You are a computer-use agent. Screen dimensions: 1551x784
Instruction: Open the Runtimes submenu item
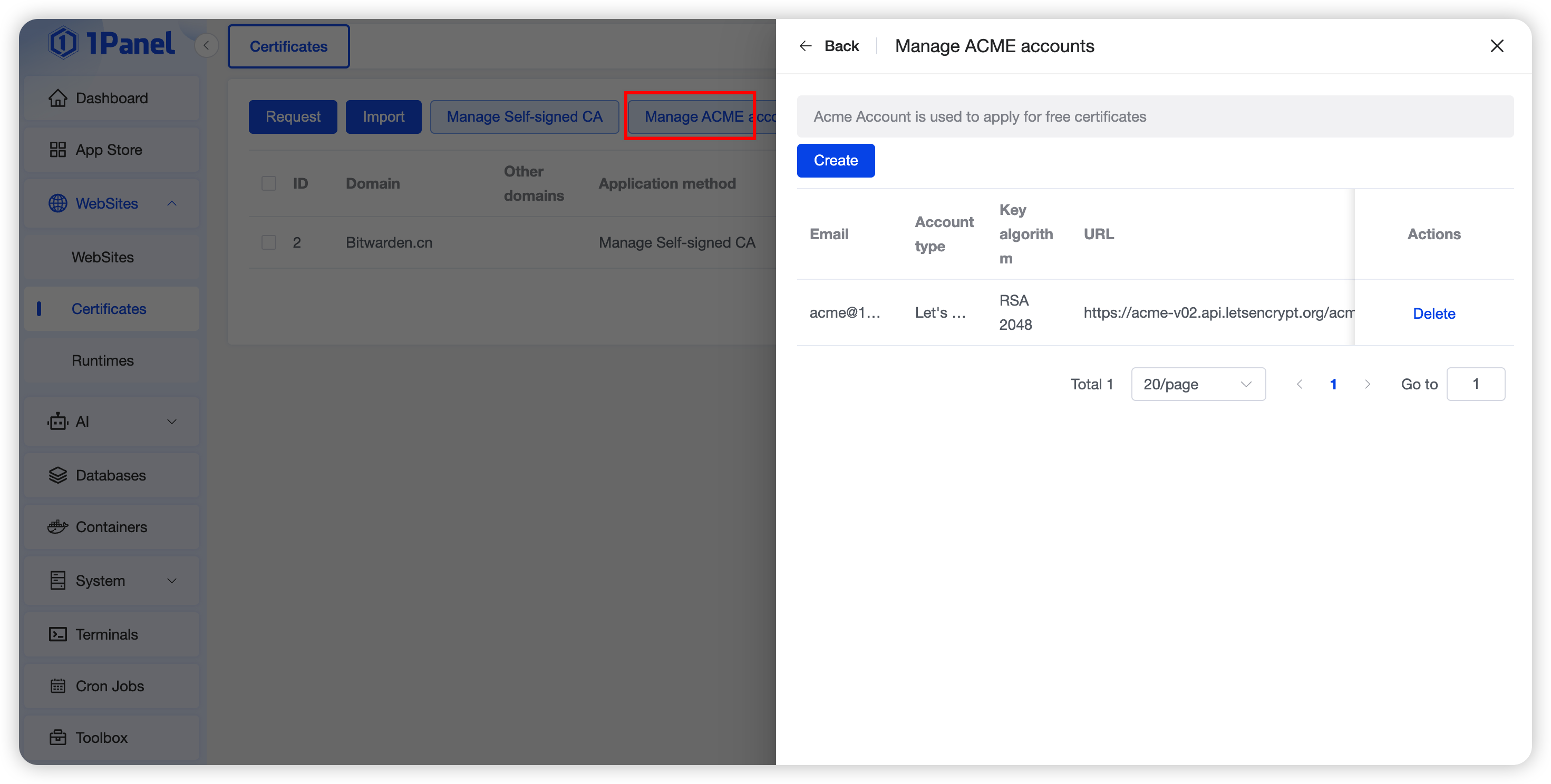[x=102, y=360]
